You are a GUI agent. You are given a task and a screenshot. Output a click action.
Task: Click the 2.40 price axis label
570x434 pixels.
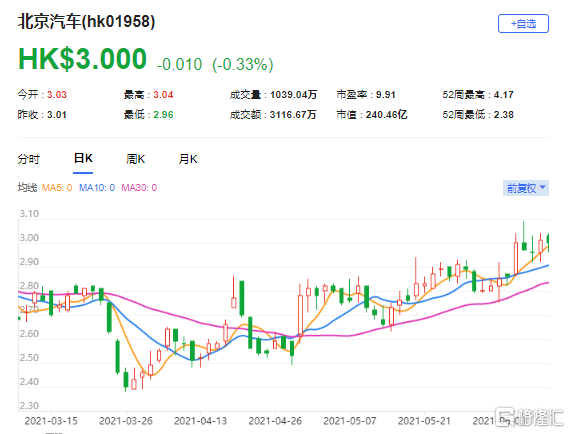pyautogui.click(x=29, y=382)
